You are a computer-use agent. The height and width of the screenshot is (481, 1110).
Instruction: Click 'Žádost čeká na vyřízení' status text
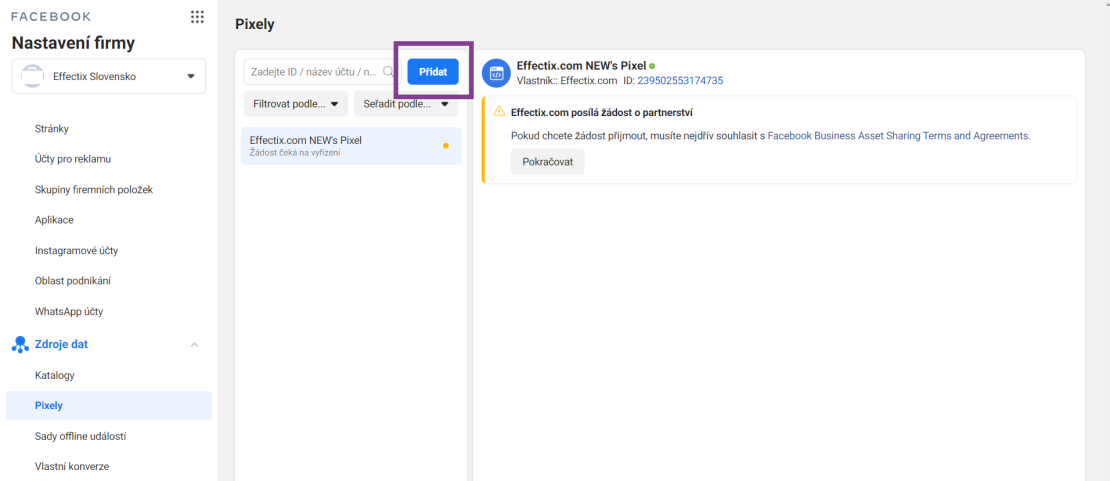coord(294,152)
